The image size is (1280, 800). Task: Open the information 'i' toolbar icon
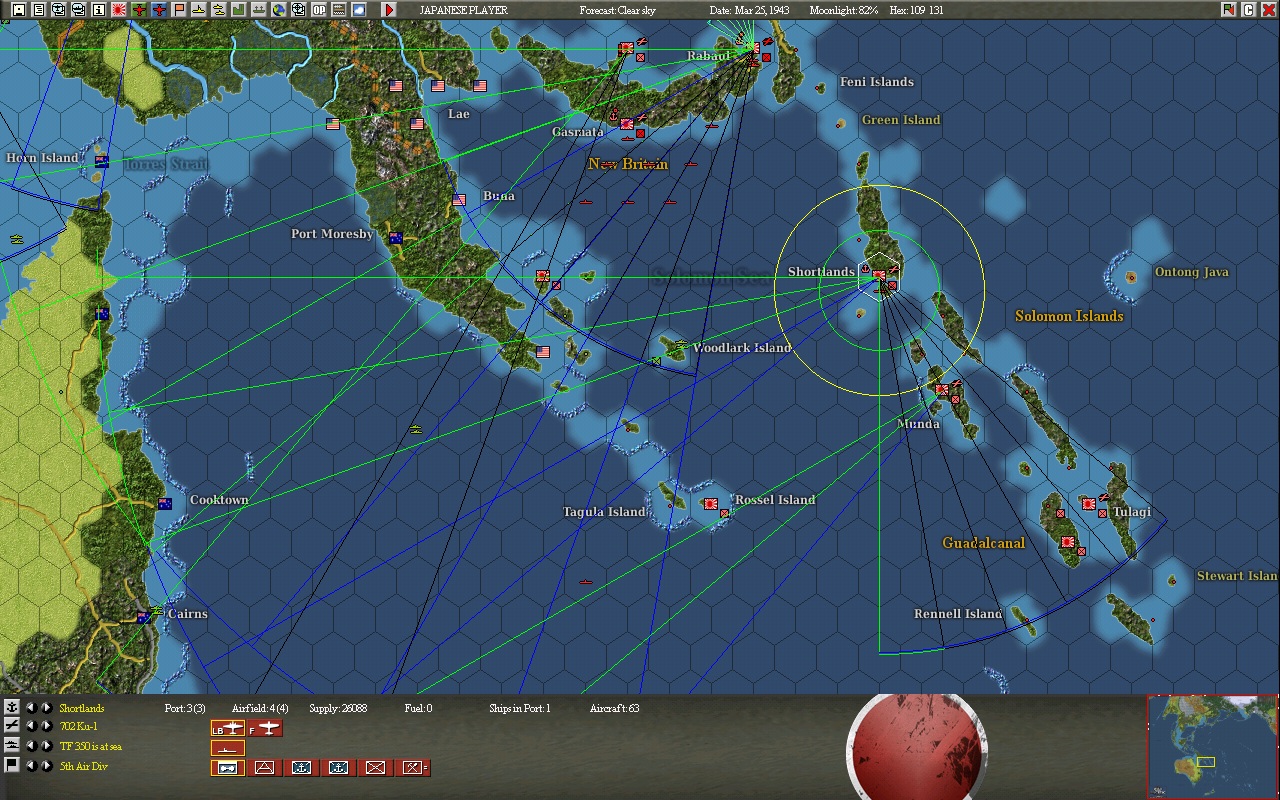(x=99, y=10)
